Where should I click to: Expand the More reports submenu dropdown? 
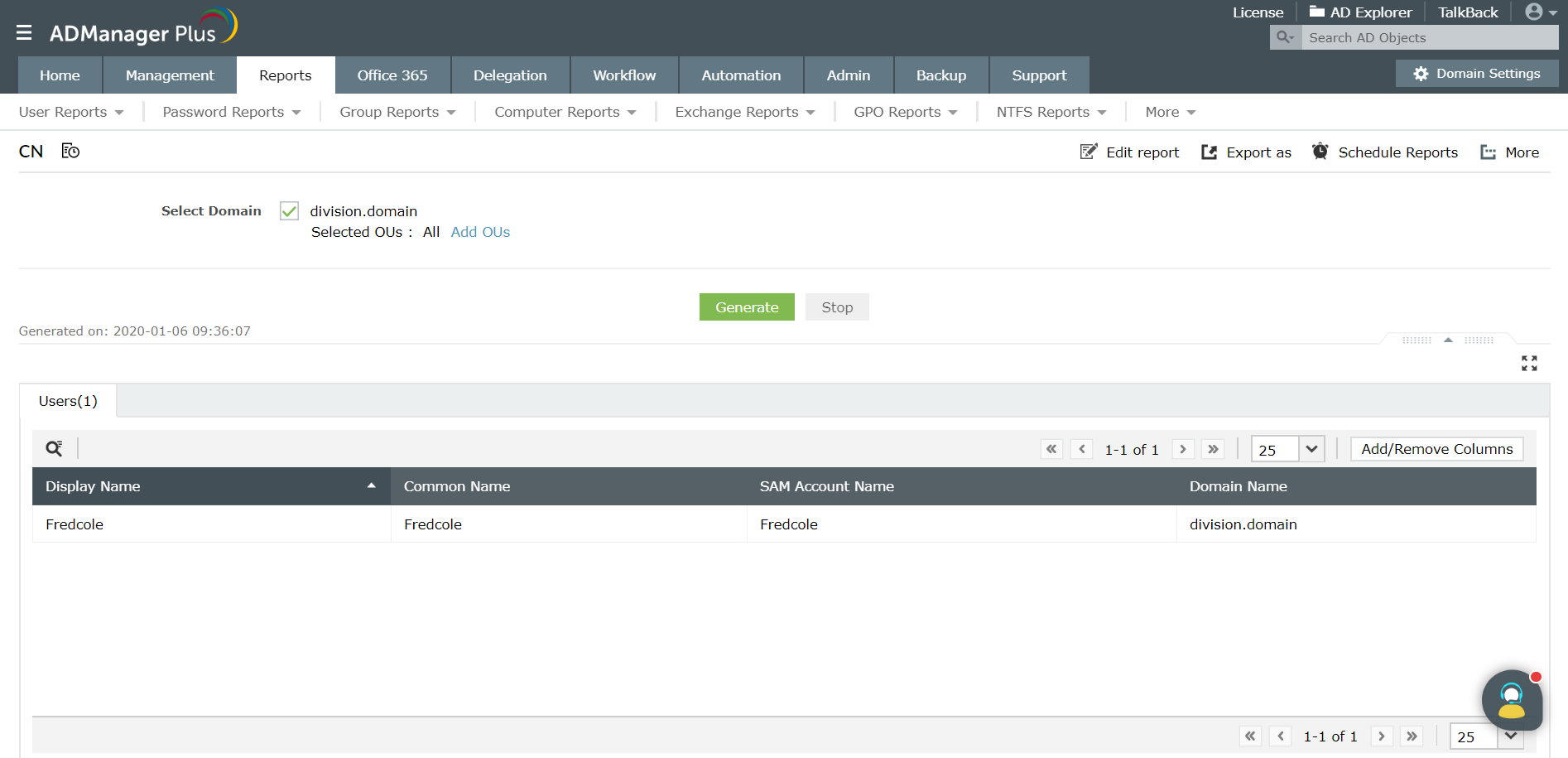click(1171, 112)
